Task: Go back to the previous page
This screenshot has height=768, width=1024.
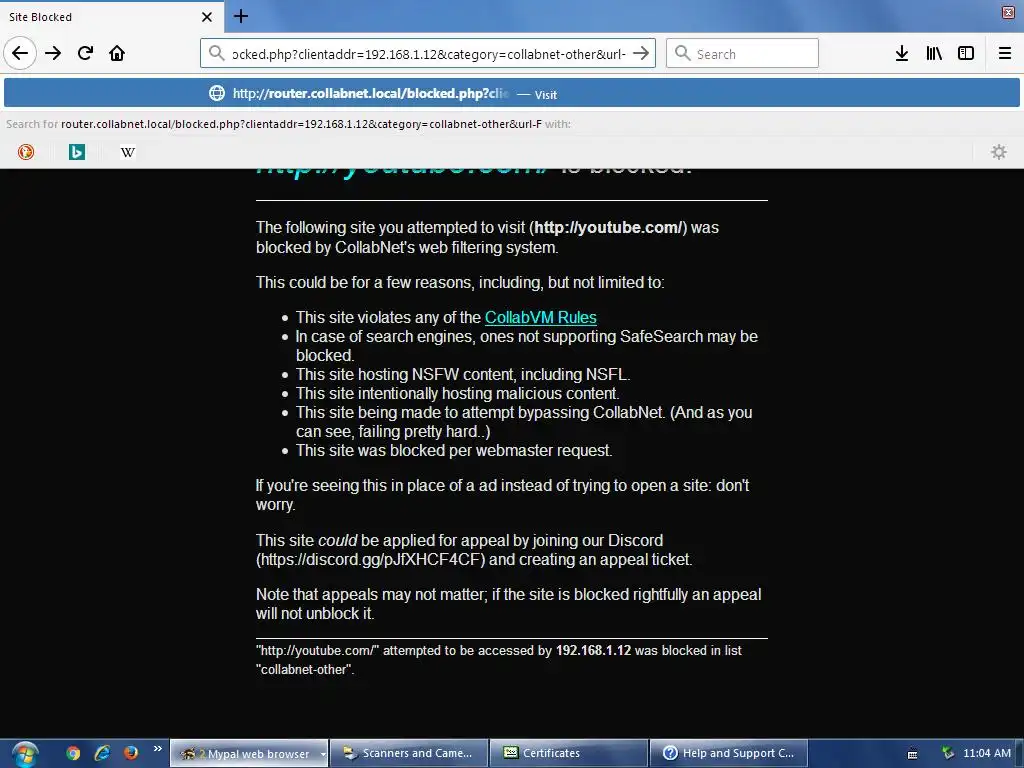Action: tap(20, 53)
